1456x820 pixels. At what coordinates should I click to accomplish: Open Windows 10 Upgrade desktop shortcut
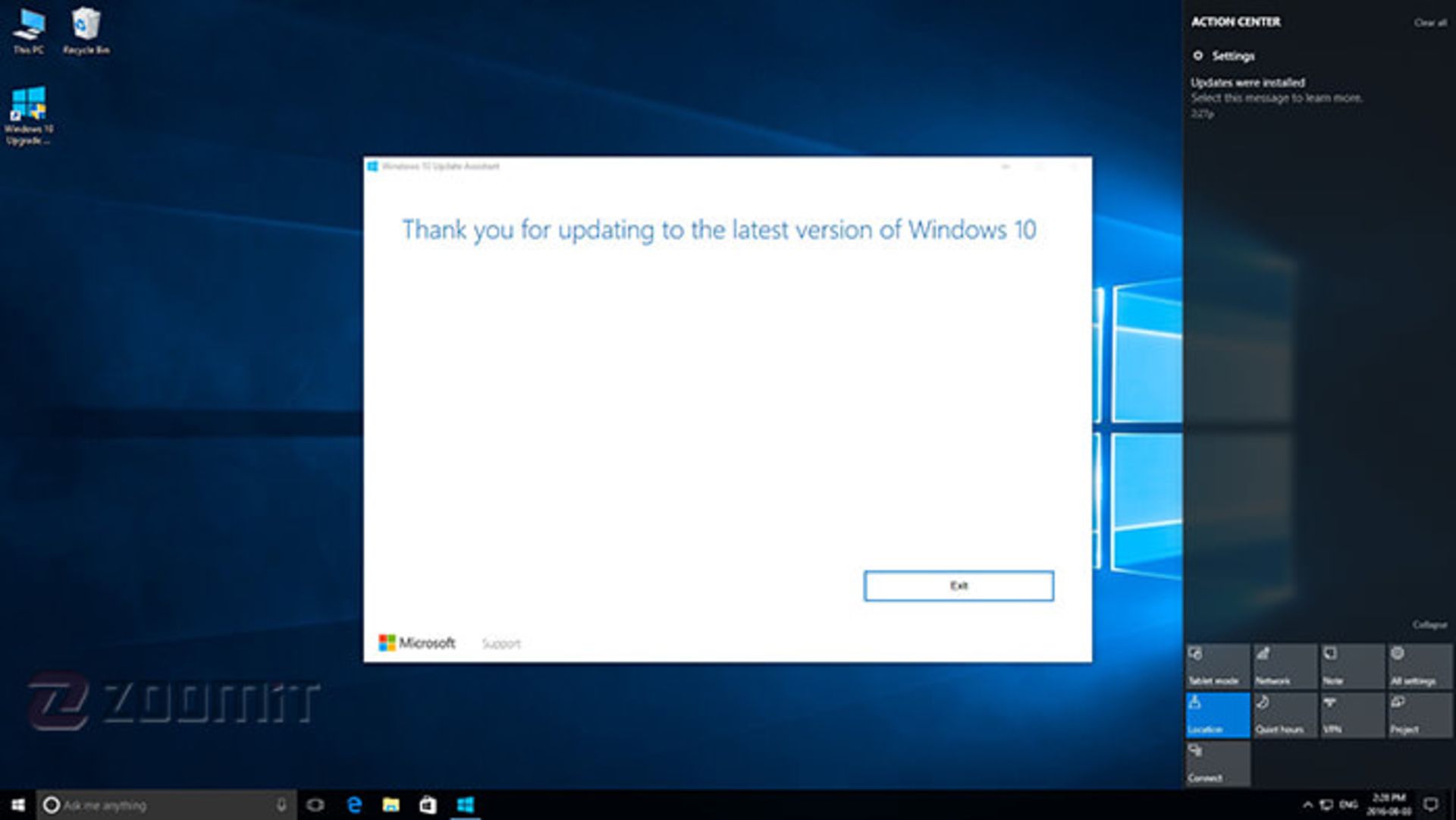pyautogui.click(x=29, y=116)
